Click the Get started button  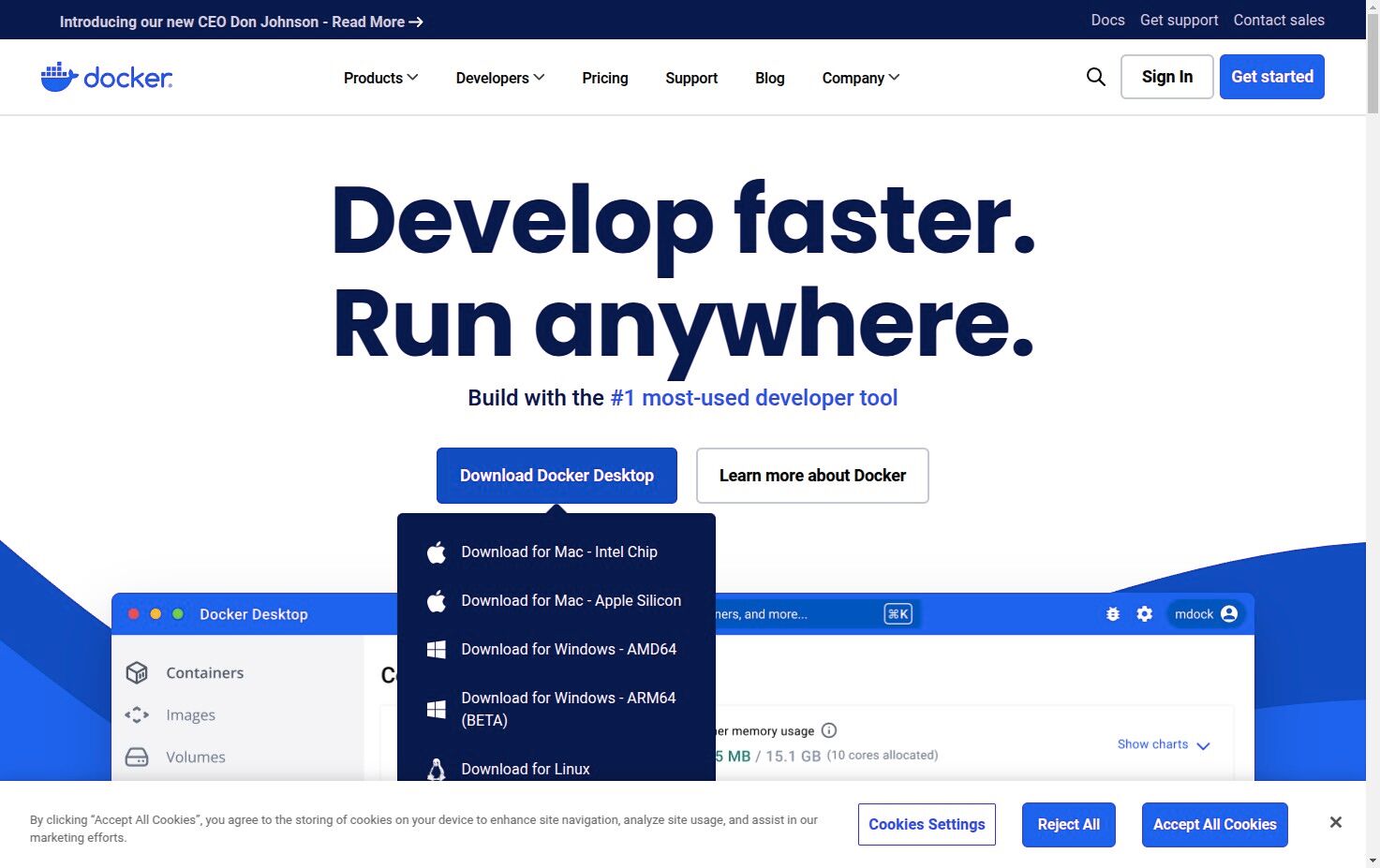tap(1271, 77)
